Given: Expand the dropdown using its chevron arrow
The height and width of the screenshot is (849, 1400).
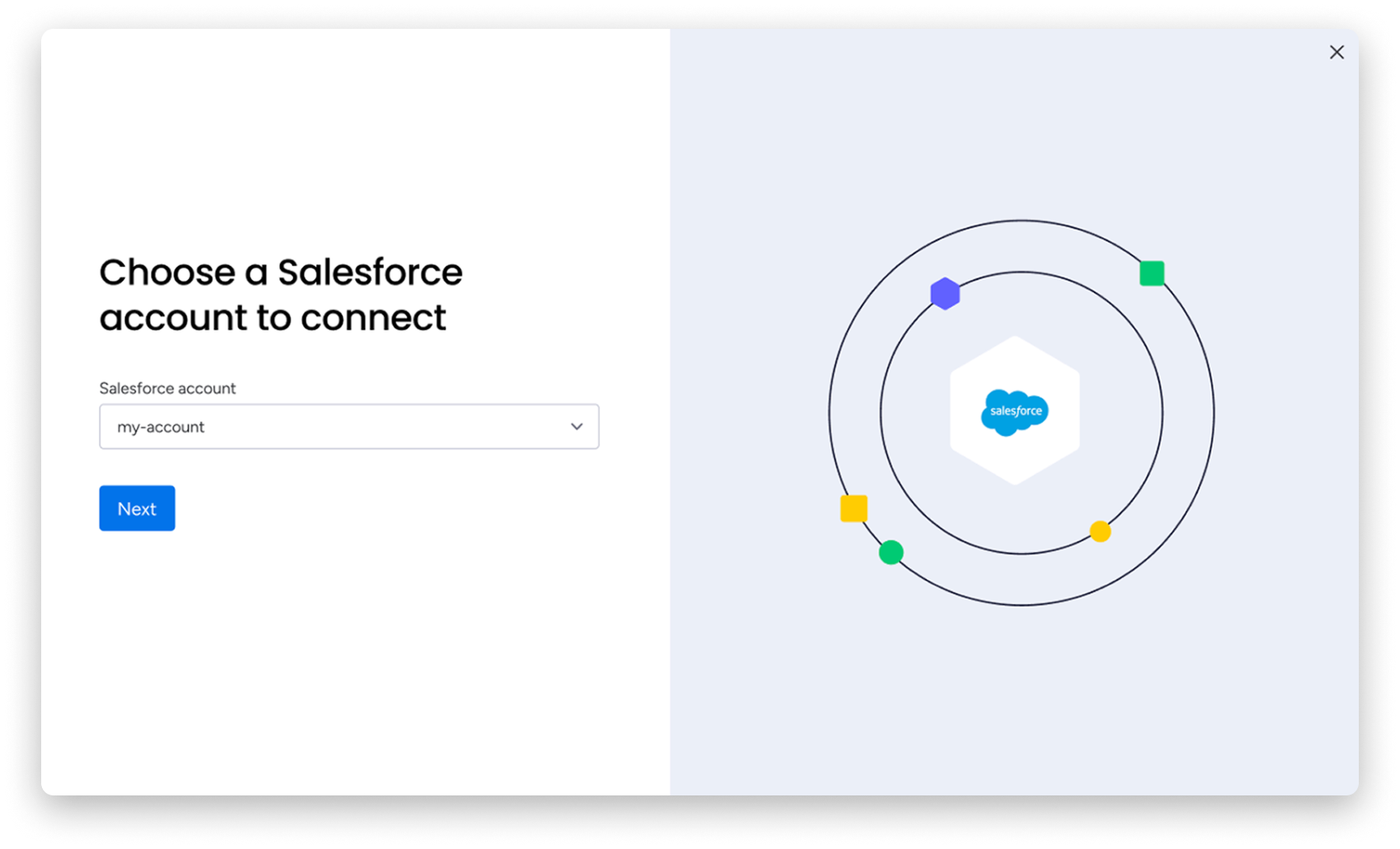Looking at the screenshot, I should [577, 427].
